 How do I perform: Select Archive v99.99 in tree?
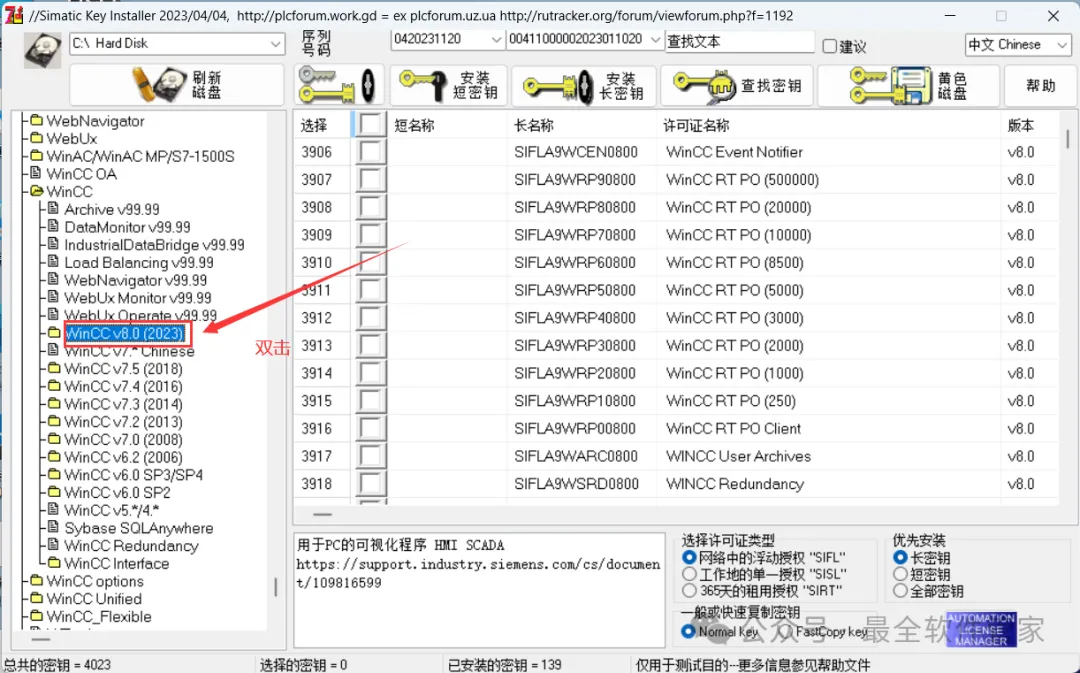112,209
